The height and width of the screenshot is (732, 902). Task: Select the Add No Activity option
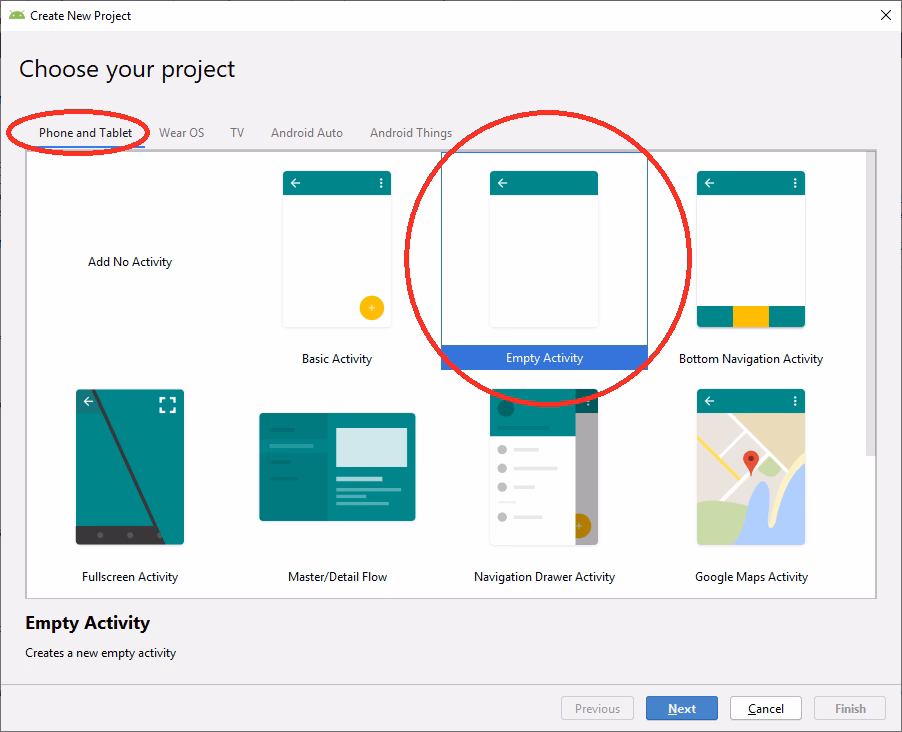pos(129,261)
